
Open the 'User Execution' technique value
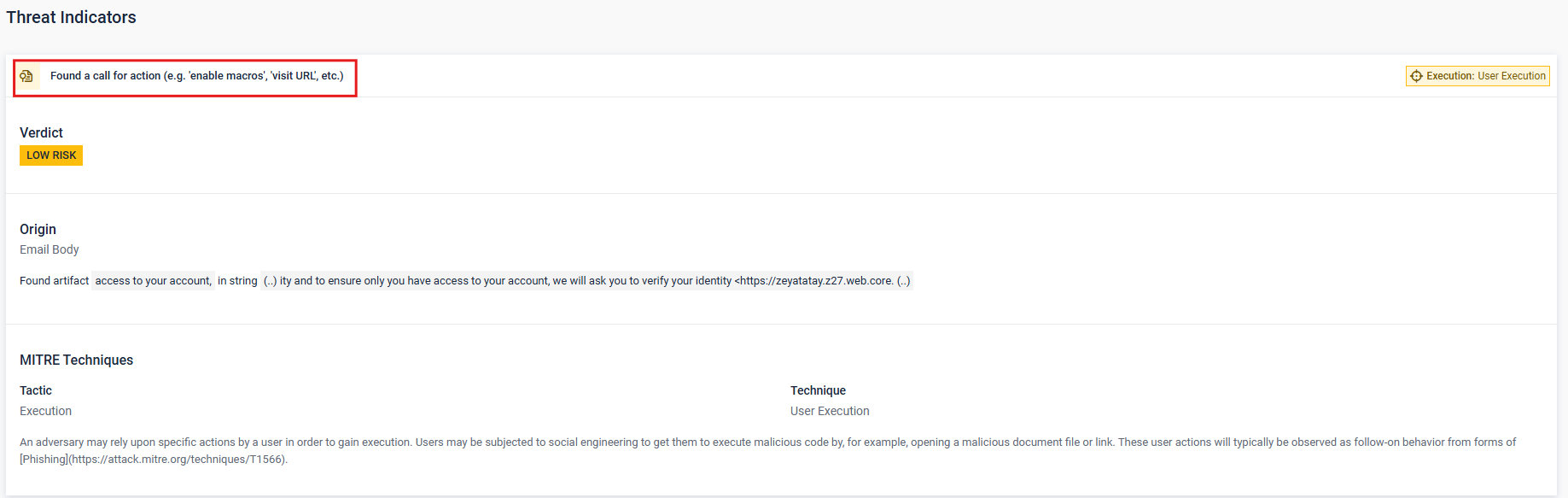click(830, 411)
